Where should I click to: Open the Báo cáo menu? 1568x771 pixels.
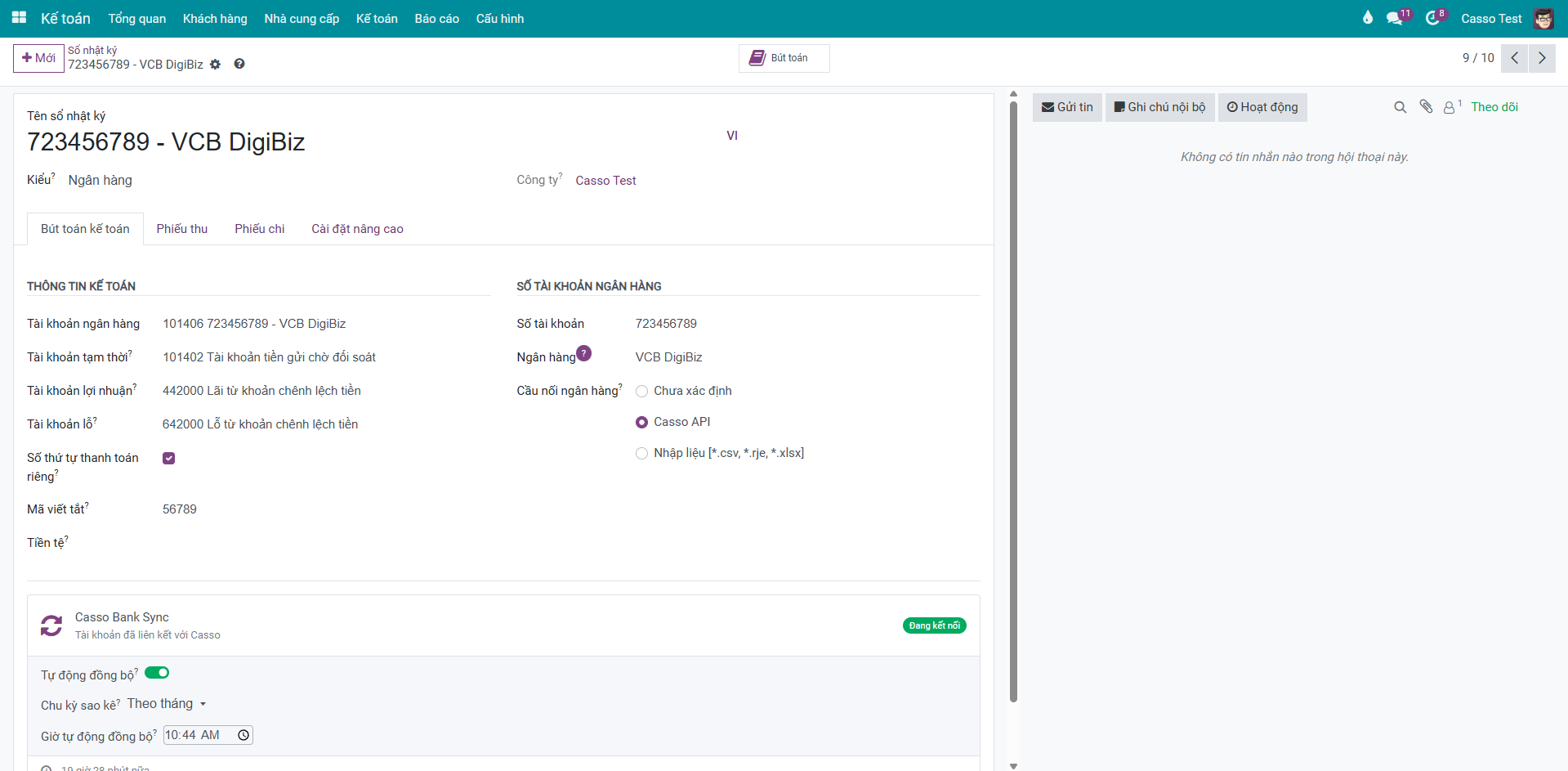437,18
